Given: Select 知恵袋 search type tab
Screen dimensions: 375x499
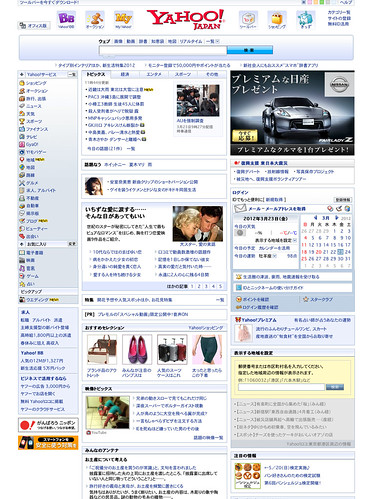Looking at the screenshot, I should (x=157, y=41).
